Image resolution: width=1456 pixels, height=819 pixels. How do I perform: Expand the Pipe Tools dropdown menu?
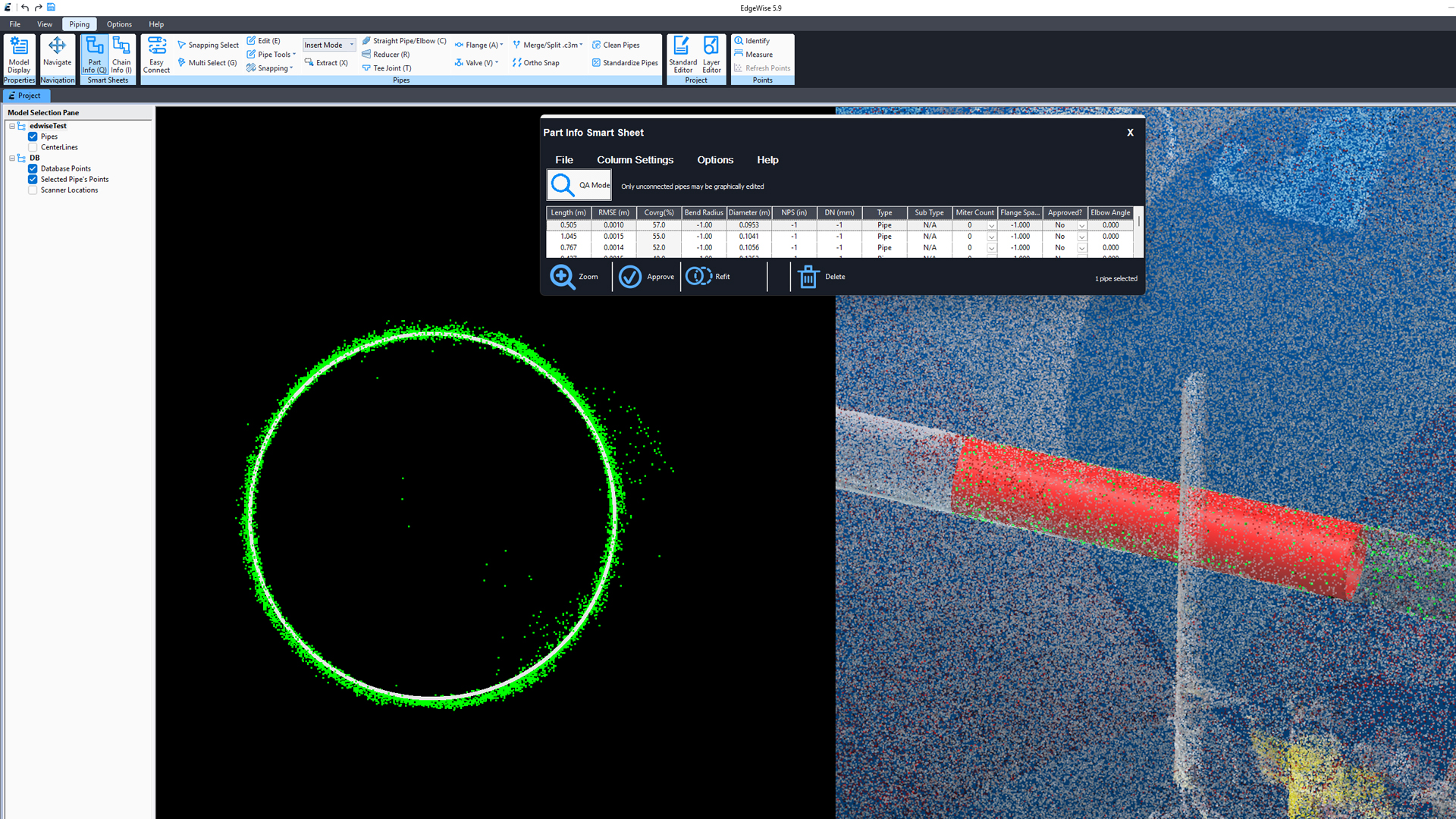(x=275, y=55)
